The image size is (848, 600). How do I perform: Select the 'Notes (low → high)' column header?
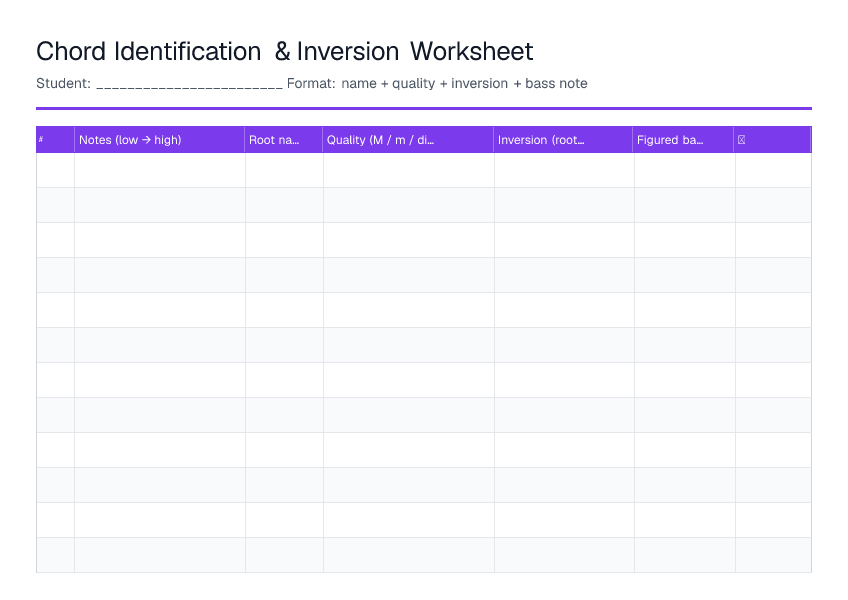[x=160, y=140]
